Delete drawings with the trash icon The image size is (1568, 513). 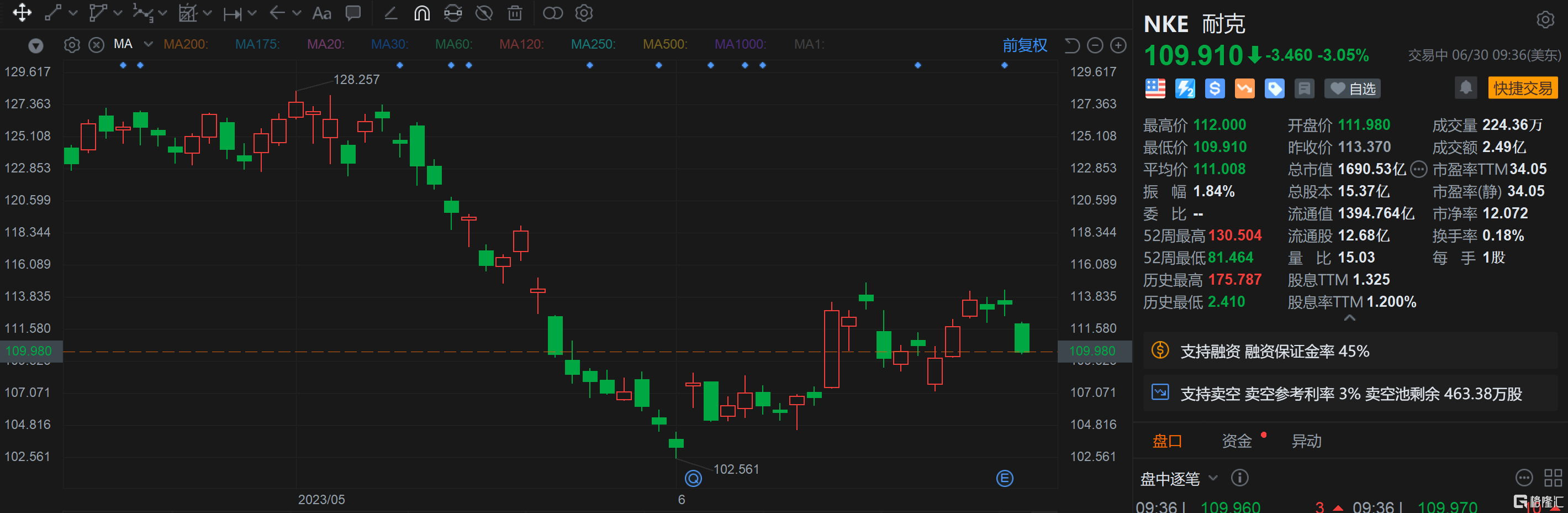pyautogui.click(x=515, y=13)
